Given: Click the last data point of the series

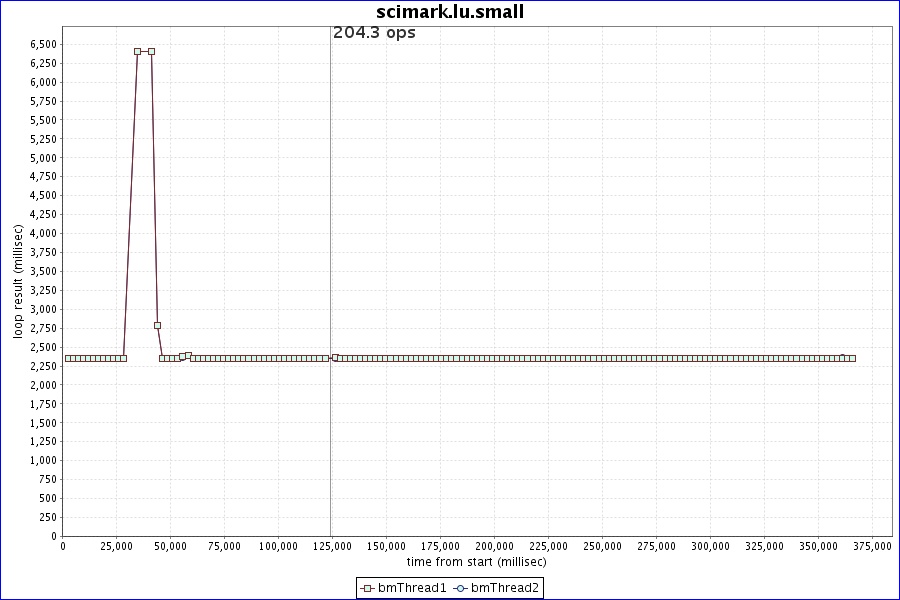Looking at the screenshot, I should click(x=852, y=358).
